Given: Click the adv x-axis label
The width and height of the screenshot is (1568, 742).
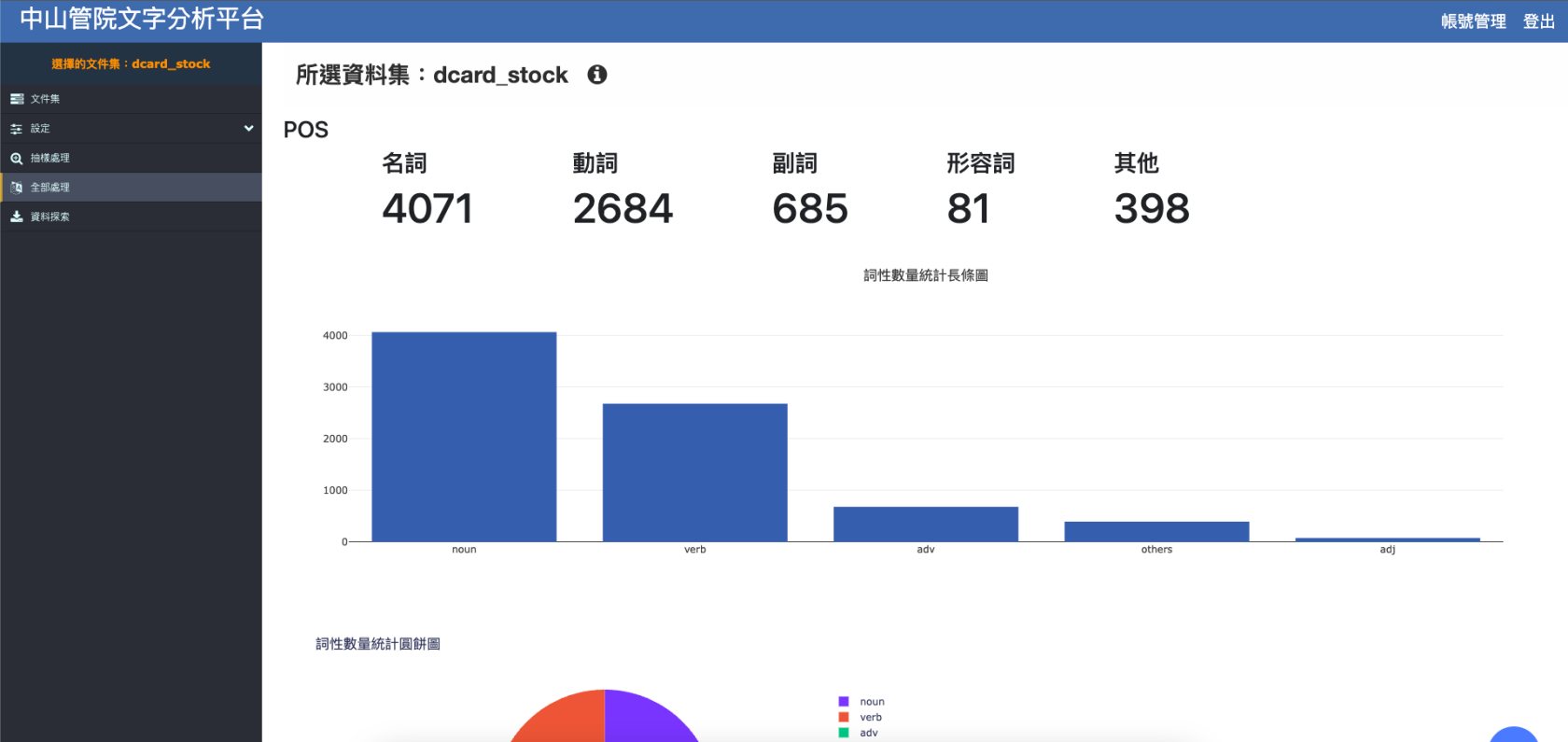Looking at the screenshot, I should (x=926, y=550).
